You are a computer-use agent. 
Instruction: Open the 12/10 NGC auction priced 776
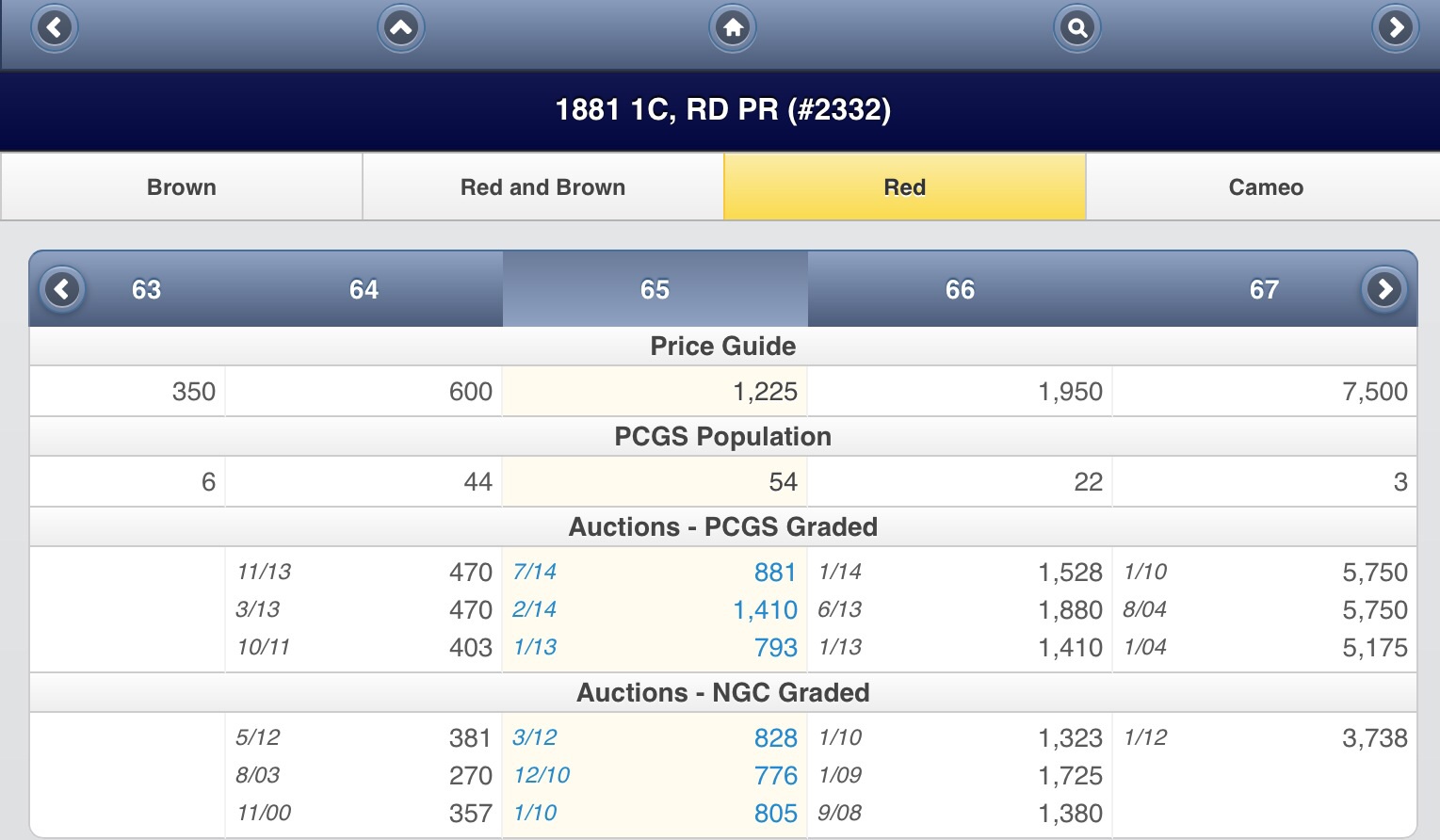click(655, 775)
